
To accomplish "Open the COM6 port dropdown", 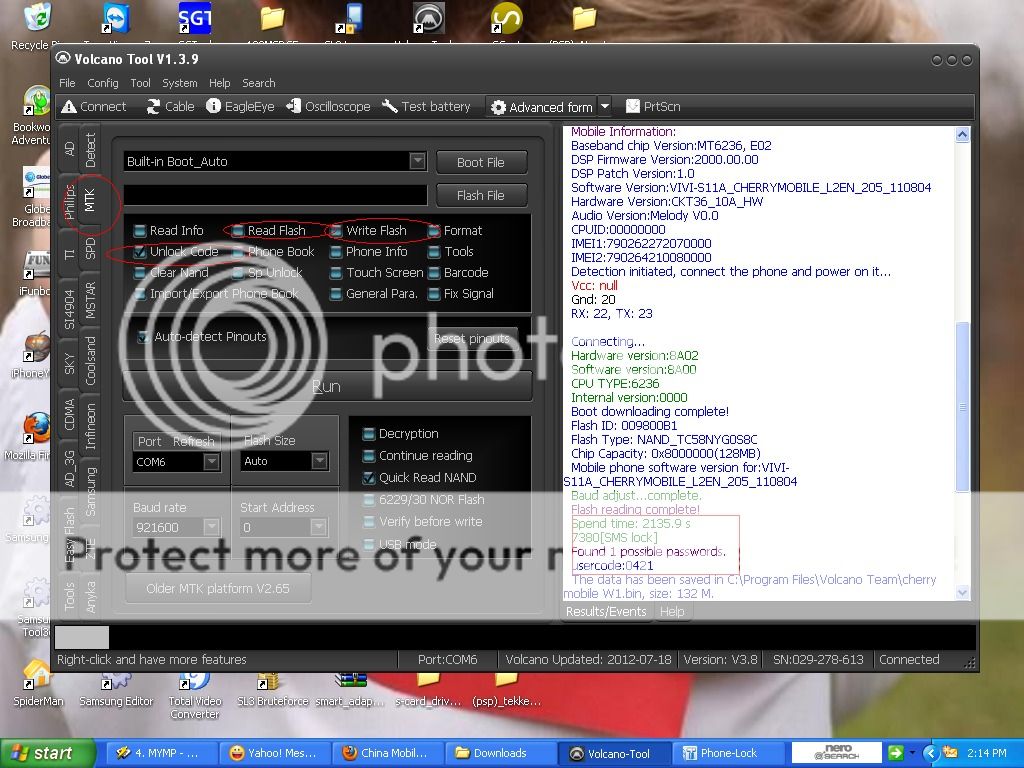I will click(x=211, y=462).
